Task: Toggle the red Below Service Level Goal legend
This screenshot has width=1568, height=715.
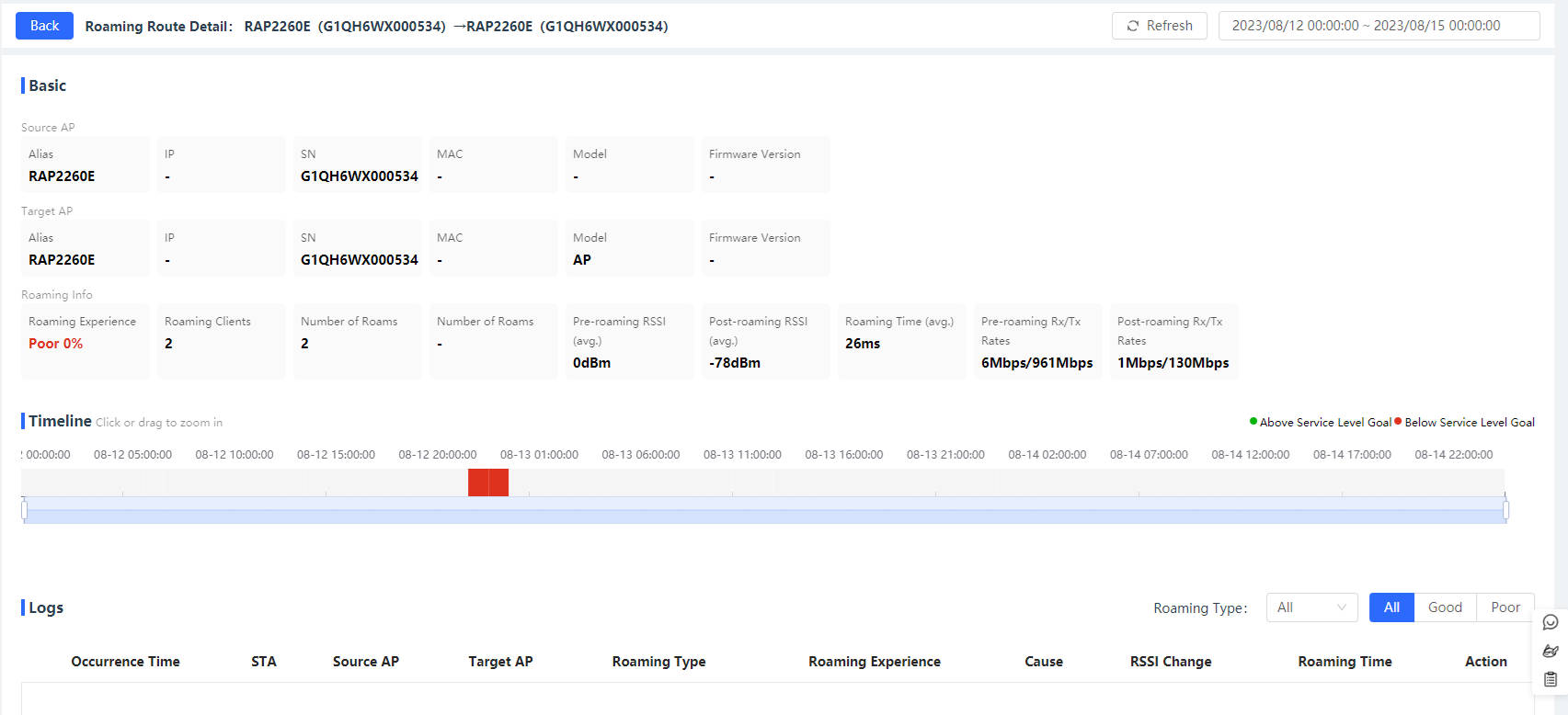Action: point(1465,423)
